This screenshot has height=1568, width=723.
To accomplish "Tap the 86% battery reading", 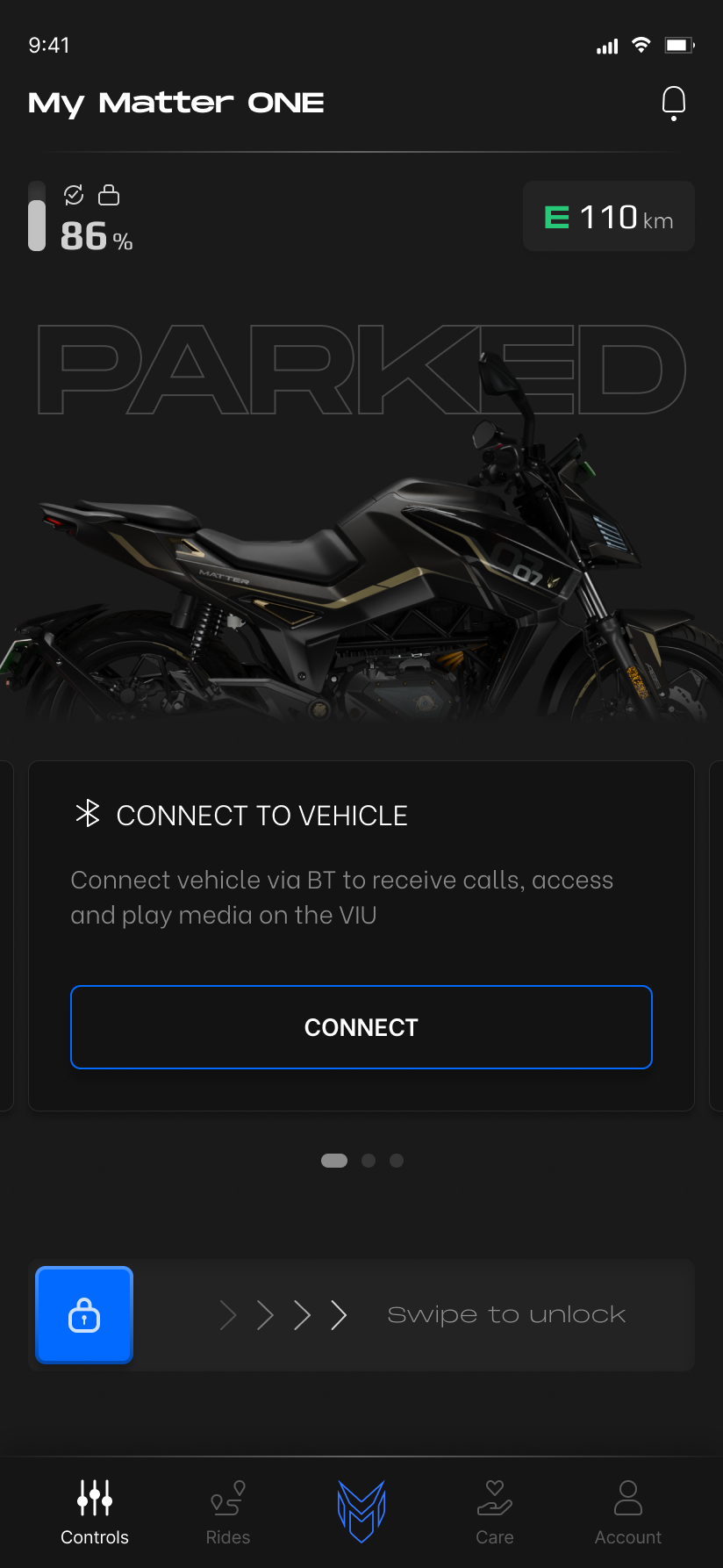I will [97, 236].
